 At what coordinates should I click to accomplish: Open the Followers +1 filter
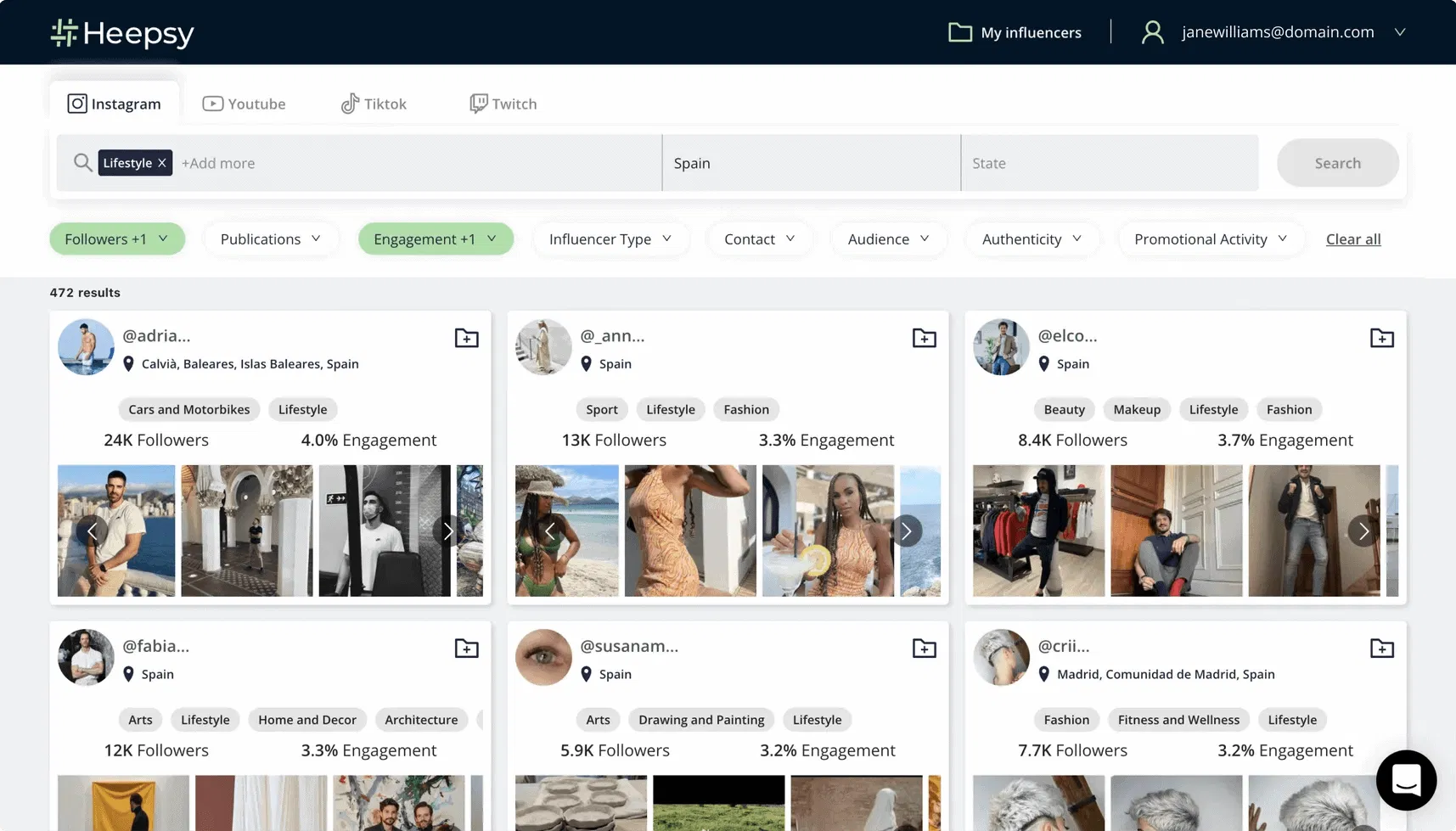[117, 239]
